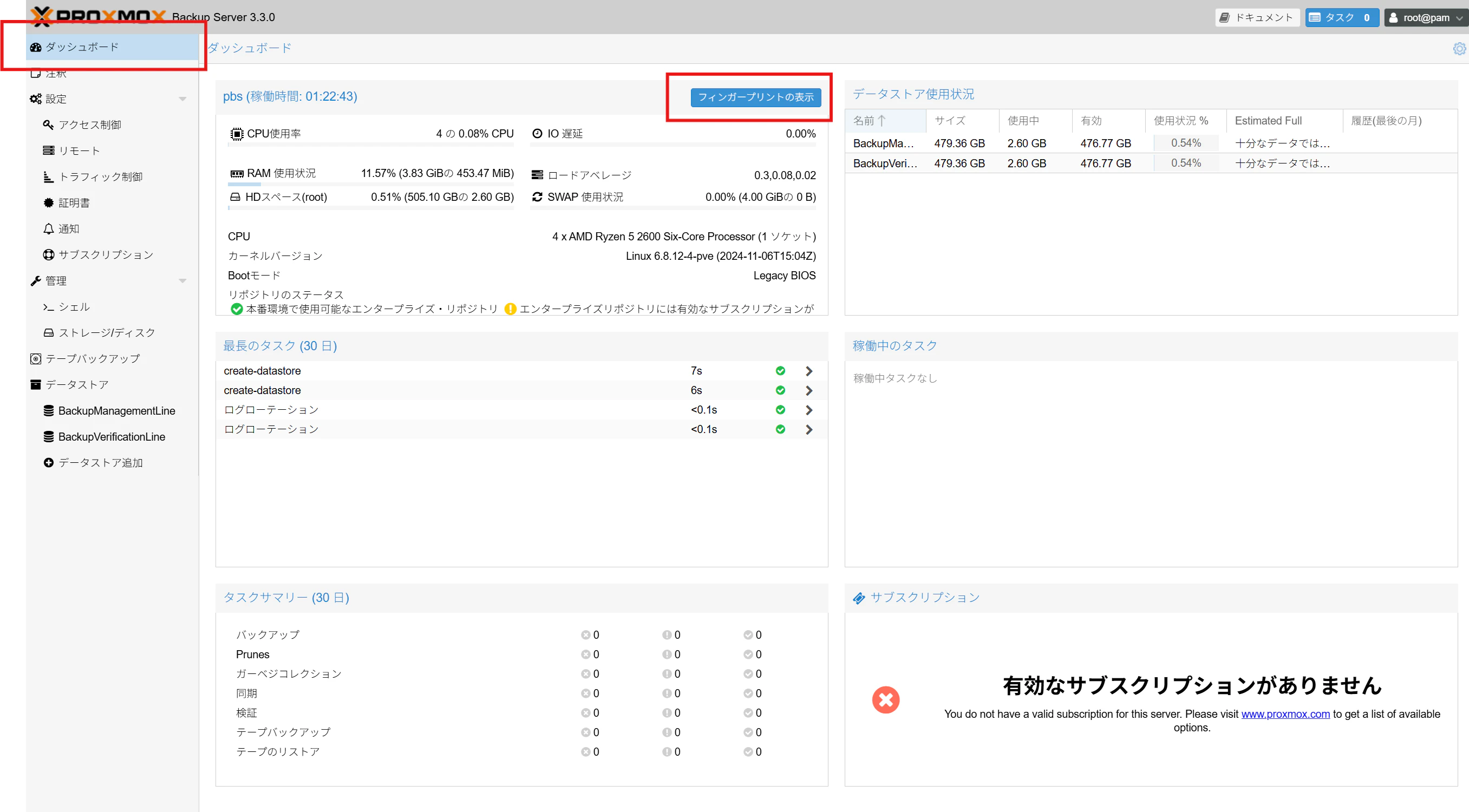Image resolution: width=1469 pixels, height=812 pixels.
Task: Click the フィンガープリントの表示 button
Action: tap(755, 97)
